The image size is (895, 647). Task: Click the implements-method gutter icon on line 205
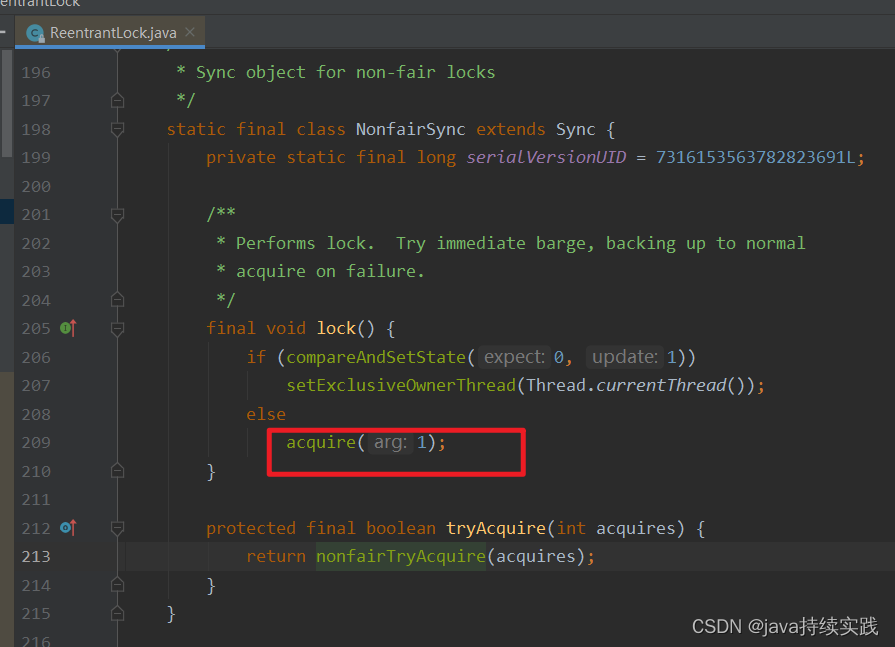(x=68, y=329)
